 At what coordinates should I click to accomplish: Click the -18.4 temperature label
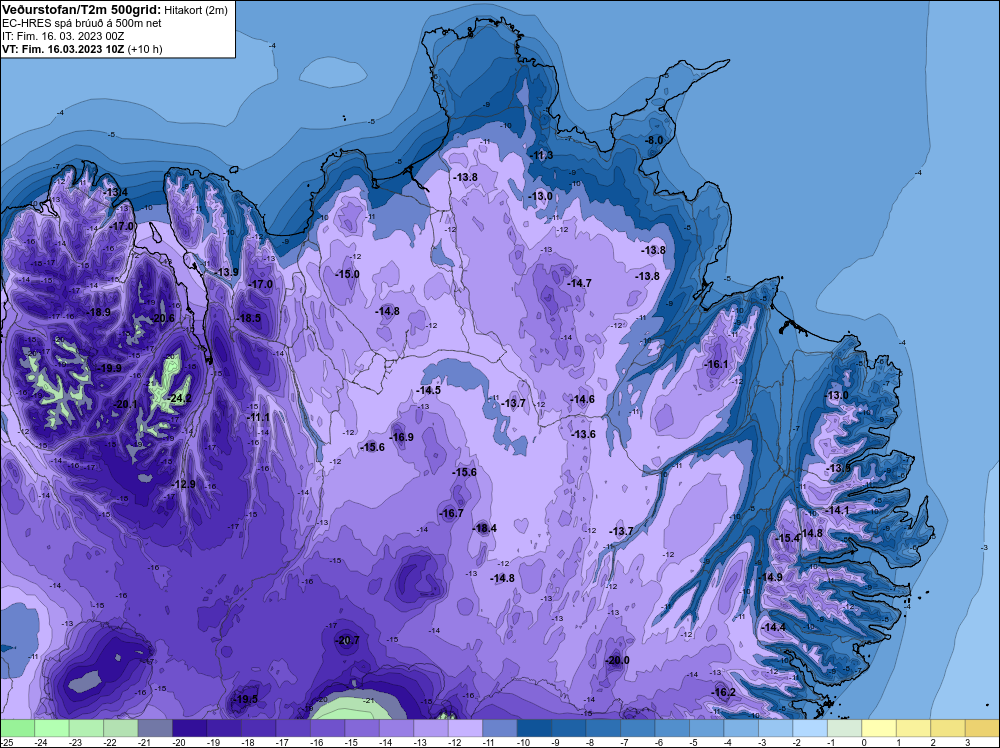[x=485, y=528]
